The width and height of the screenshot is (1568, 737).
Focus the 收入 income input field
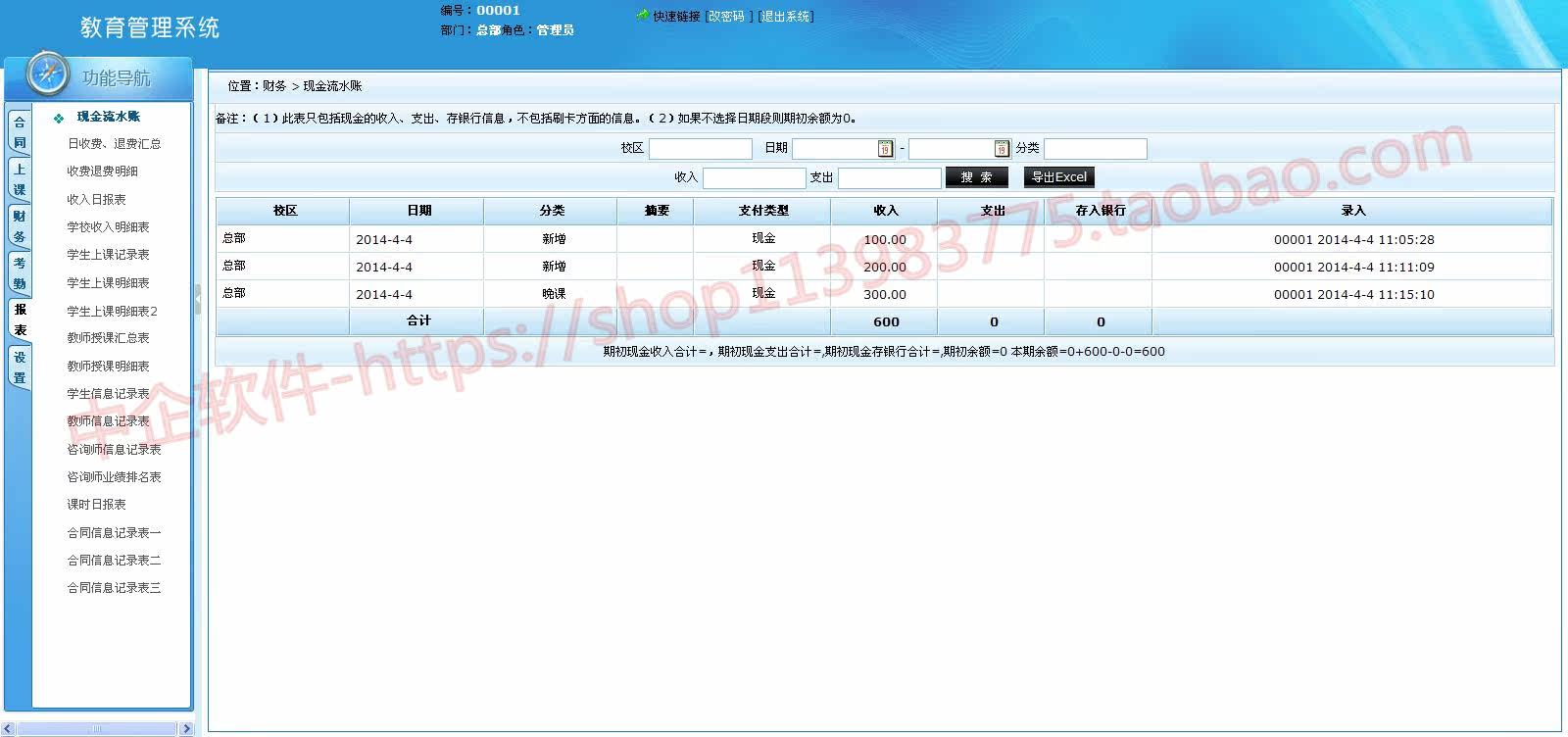pos(754,178)
